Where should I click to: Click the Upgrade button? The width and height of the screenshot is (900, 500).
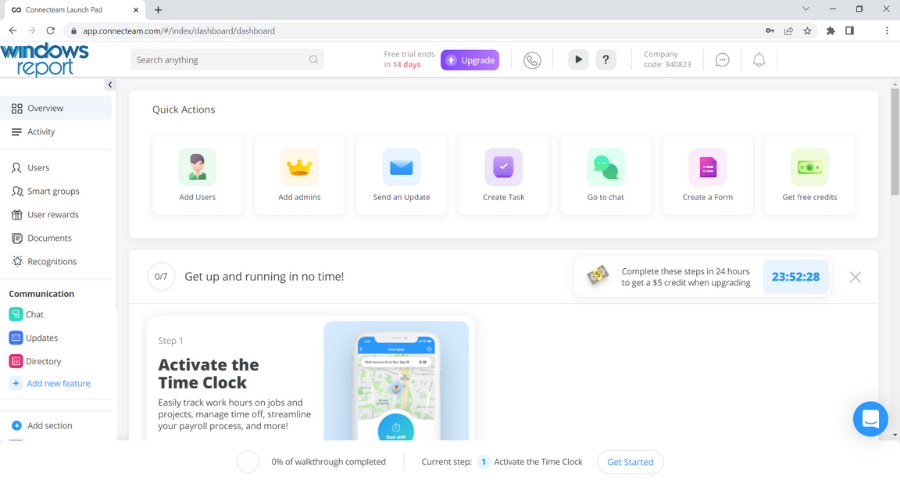point(470,60)
